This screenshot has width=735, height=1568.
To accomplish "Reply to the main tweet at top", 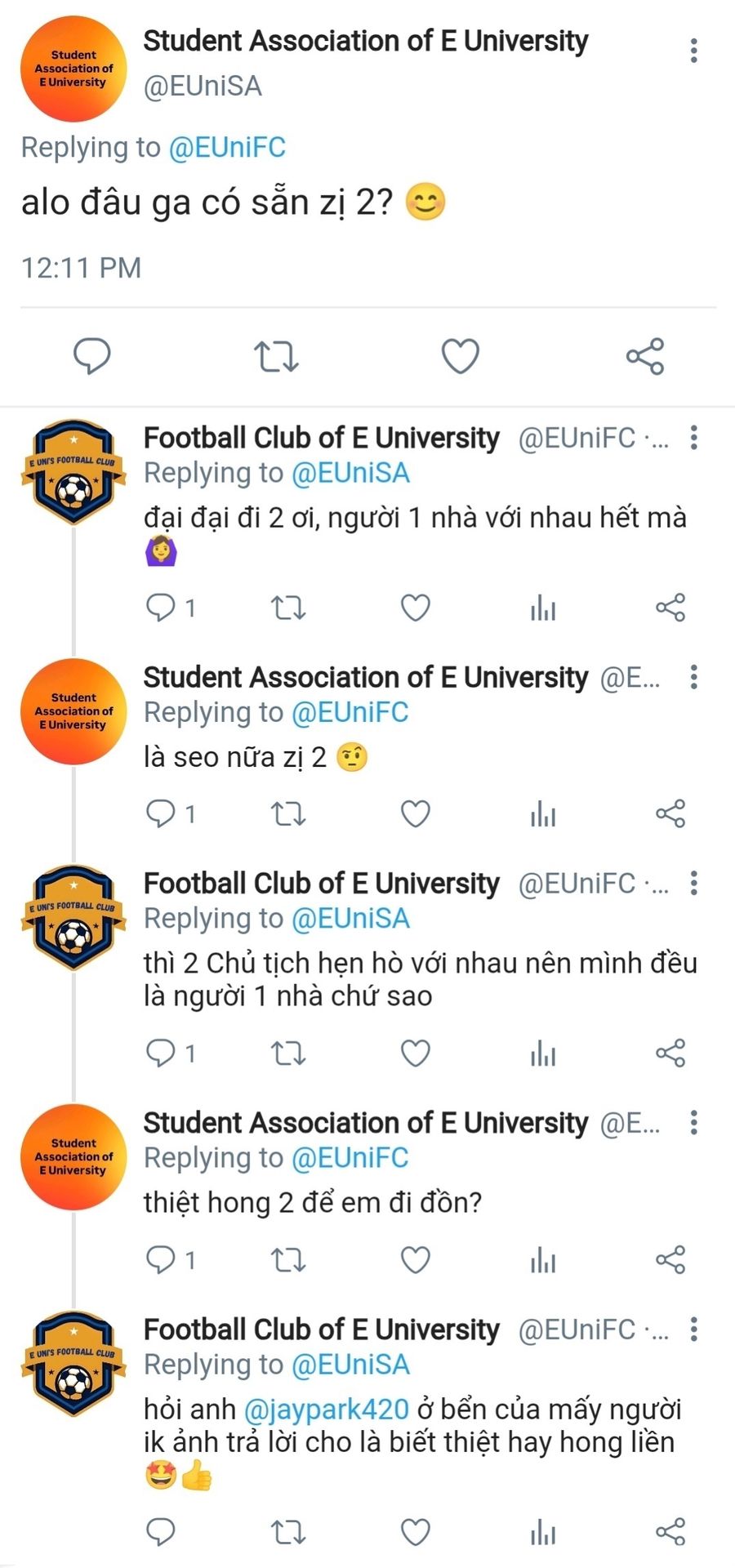I will coord(92,357).
